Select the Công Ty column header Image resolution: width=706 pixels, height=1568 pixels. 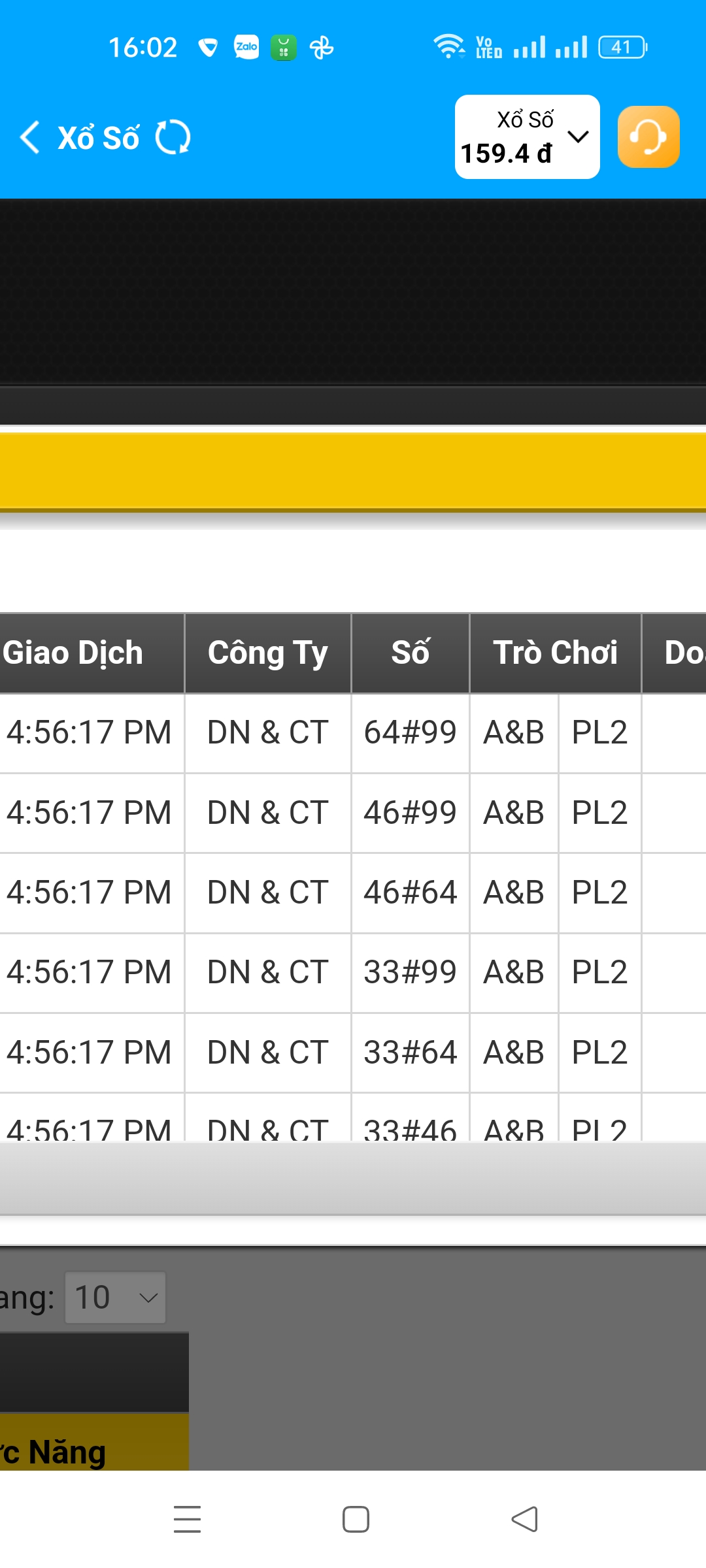click(x=268, y=653)
